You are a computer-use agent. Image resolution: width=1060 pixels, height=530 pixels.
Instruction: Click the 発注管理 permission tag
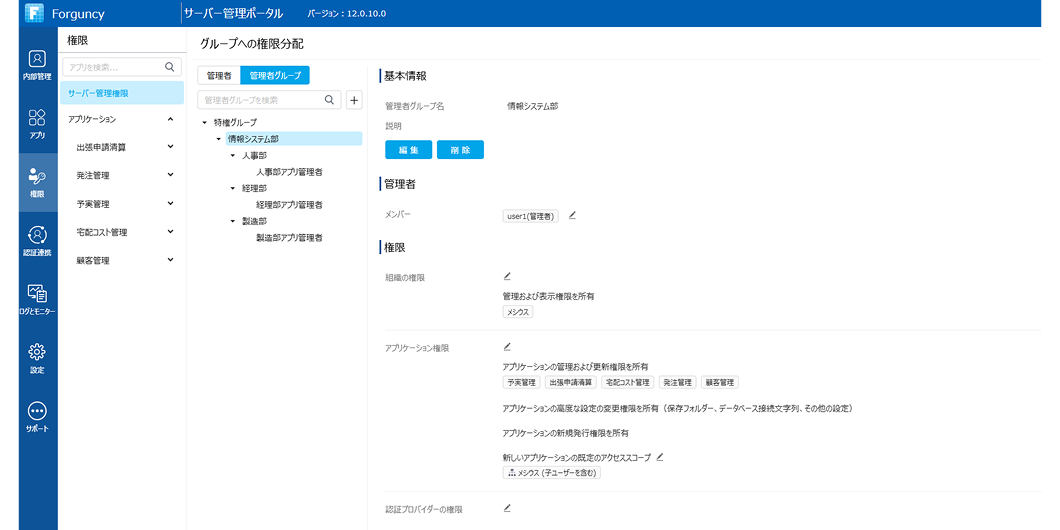point(677,383)
